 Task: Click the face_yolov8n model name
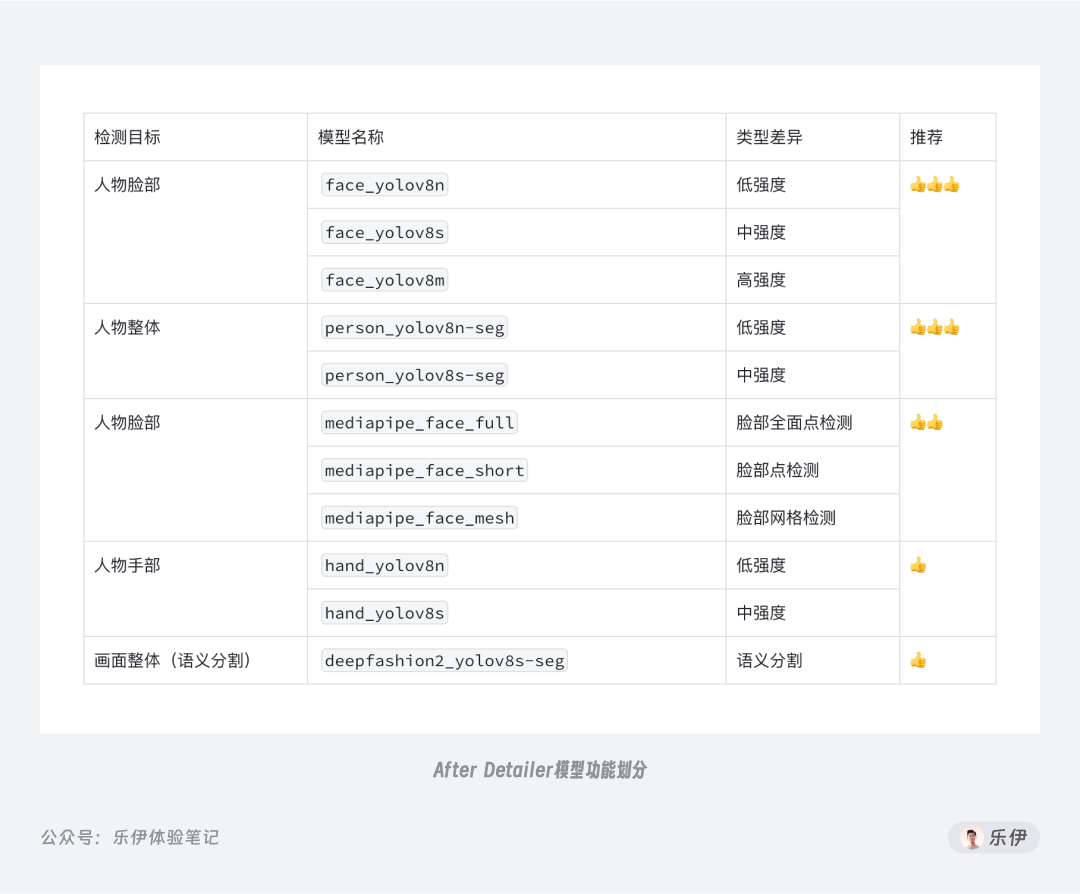click(x=384, y=185)
